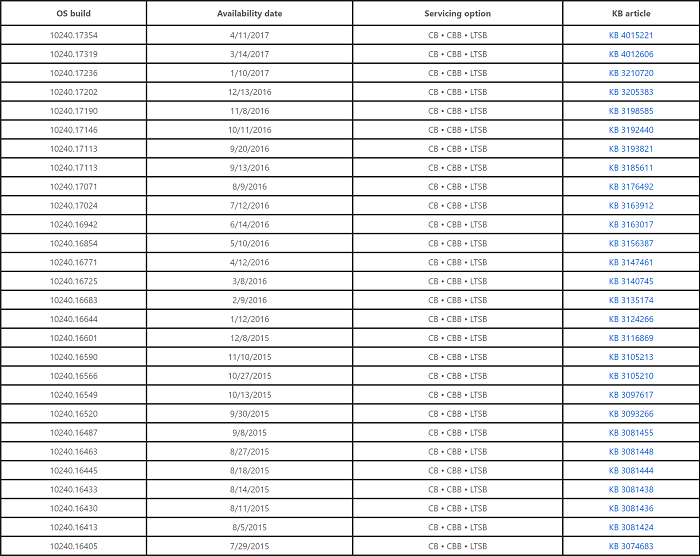
Task: Open the KB 3135174 article
Action: click(631, 300)
